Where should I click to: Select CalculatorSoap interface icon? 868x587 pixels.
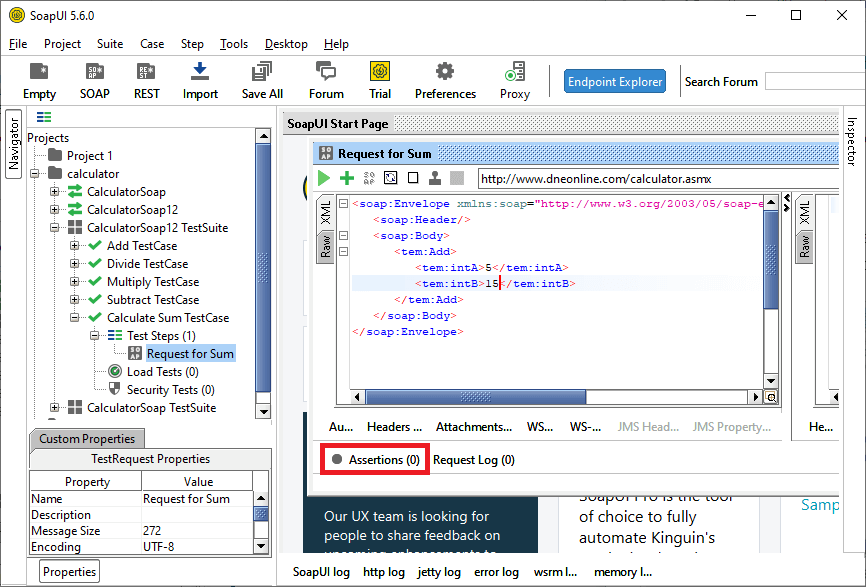pyautogui.click(x=75, y=192)
